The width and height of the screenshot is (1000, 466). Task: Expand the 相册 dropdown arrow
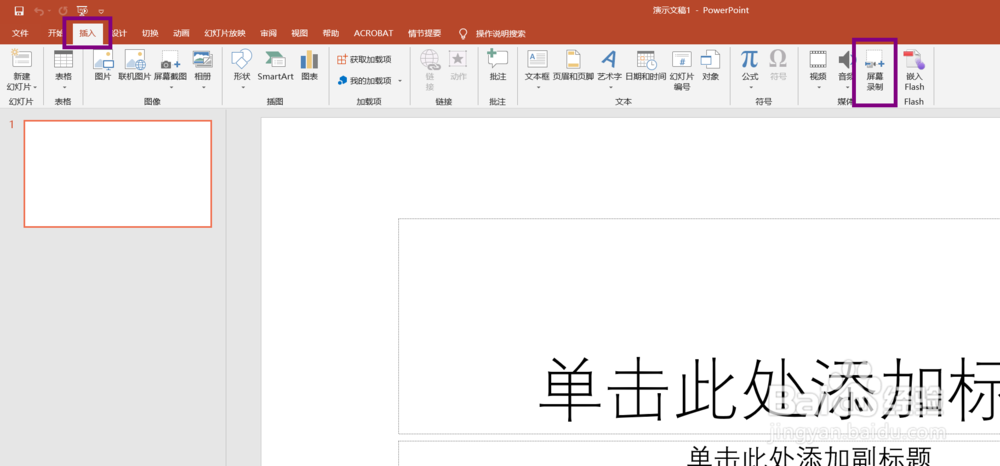click(203, 87)
